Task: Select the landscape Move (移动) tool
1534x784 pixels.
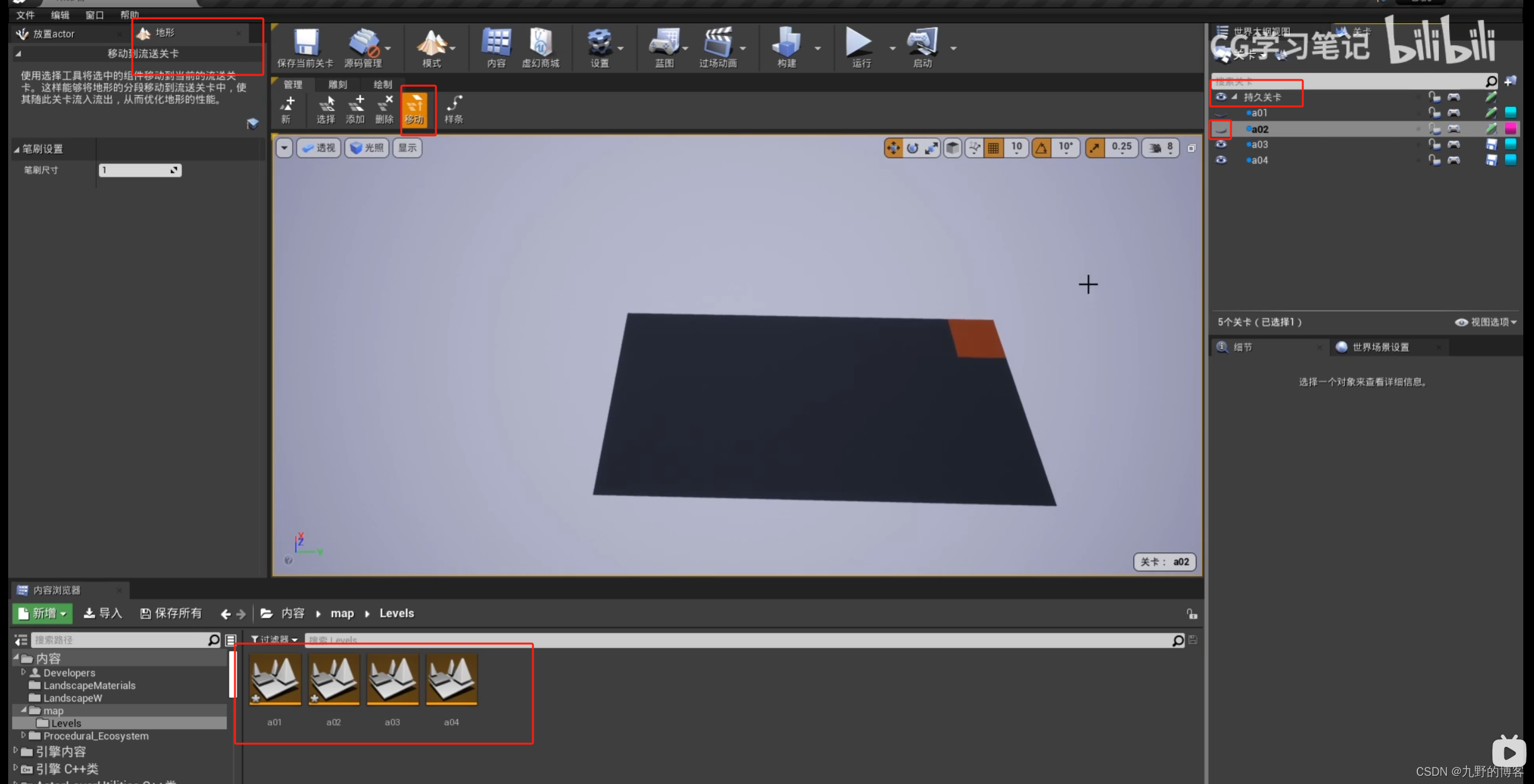Action: (415, 109)
